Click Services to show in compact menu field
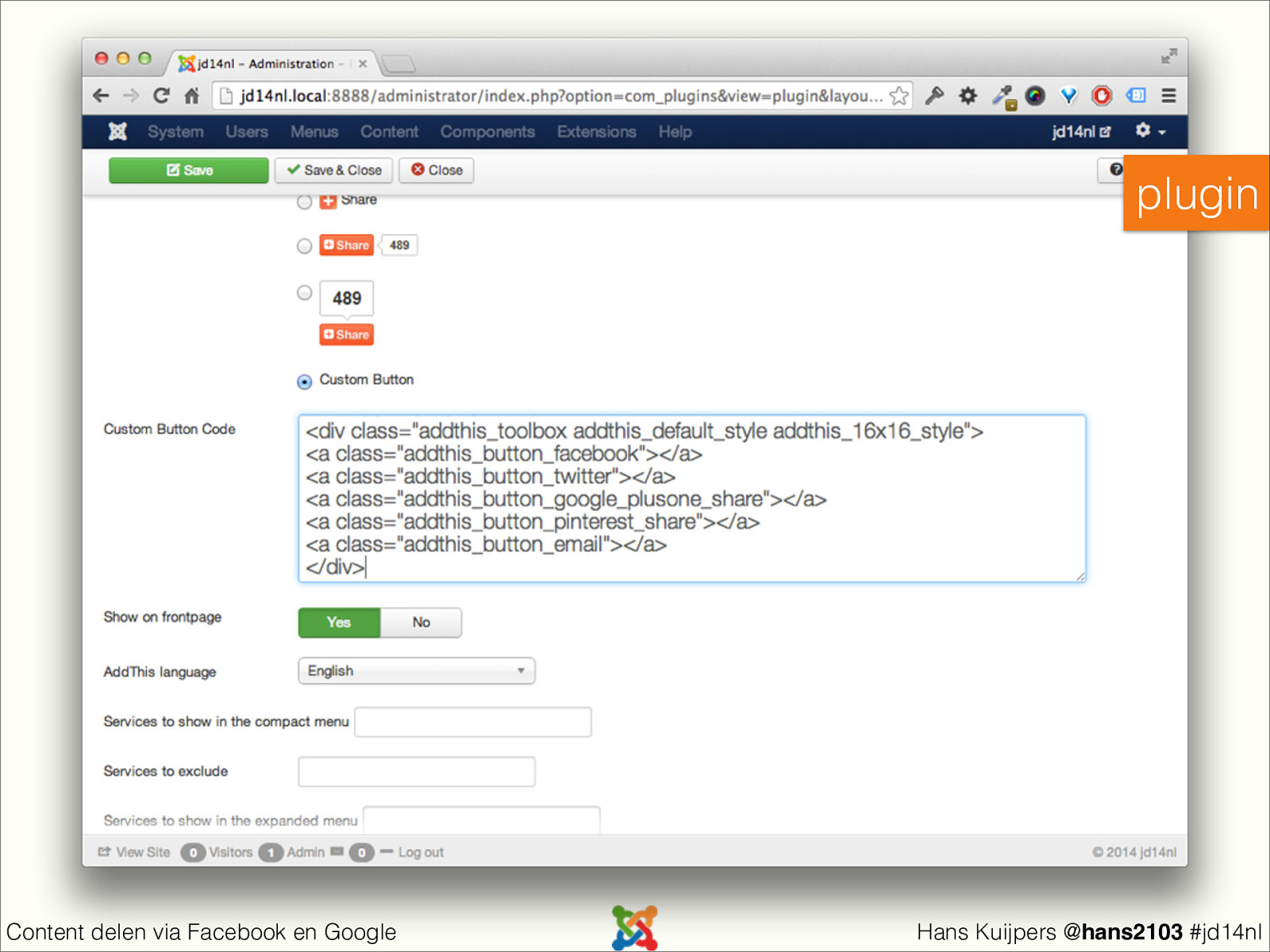 (473, 722)
